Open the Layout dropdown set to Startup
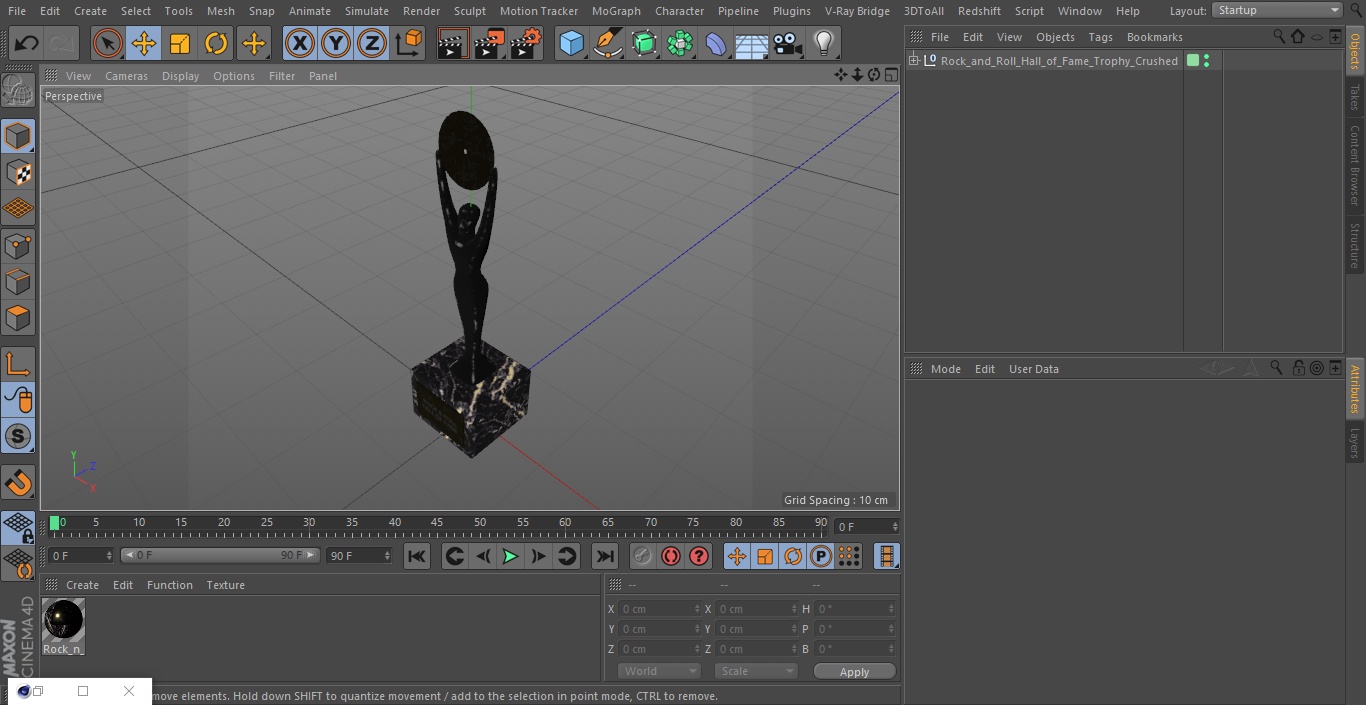The width and height of the screenshot is (1366, 705). tap(1277, 10)
